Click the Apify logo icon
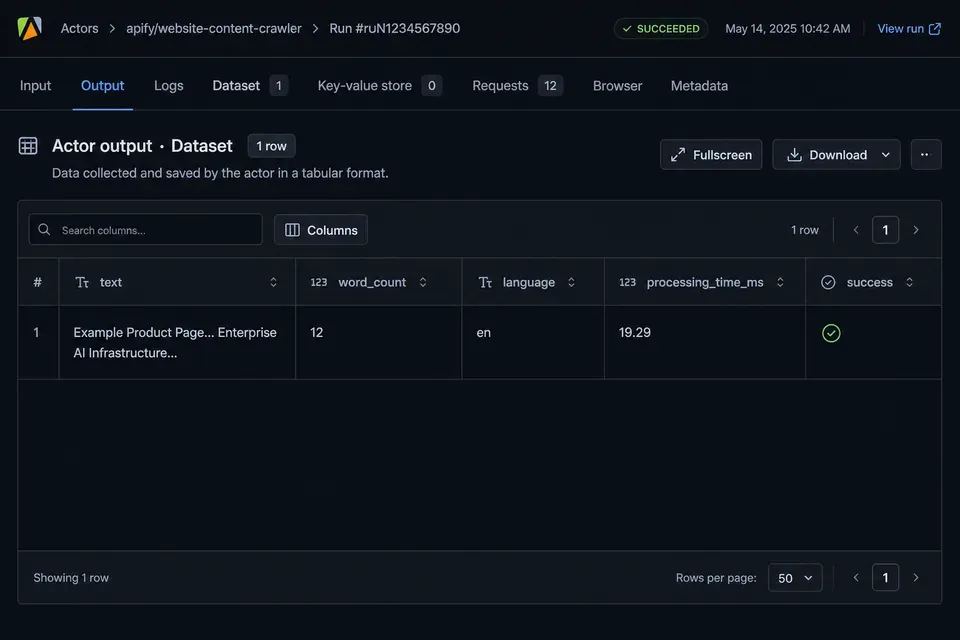 pyautogui.click(x=29, y=28)
